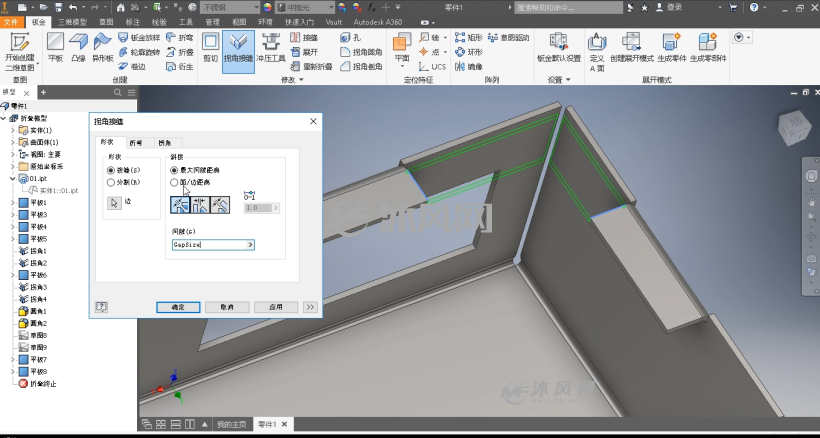Open the 文件 (File) menu
Image resolution: width=820 pixels, height=438 pixels.
click(x=11, y=22)
